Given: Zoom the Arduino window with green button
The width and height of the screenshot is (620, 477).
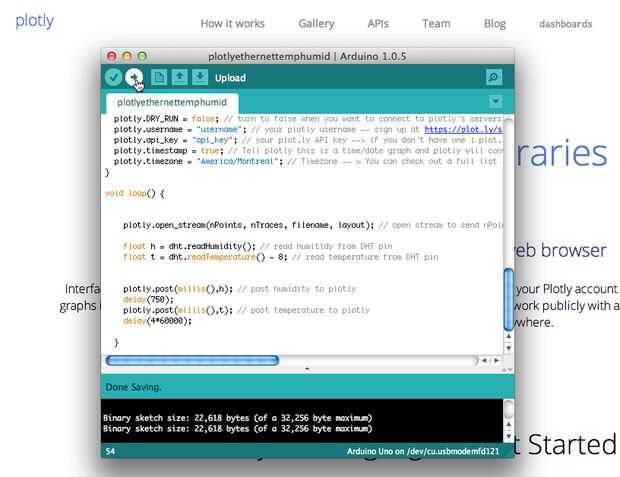Looking at the screenshot, I should click(142, 56).
